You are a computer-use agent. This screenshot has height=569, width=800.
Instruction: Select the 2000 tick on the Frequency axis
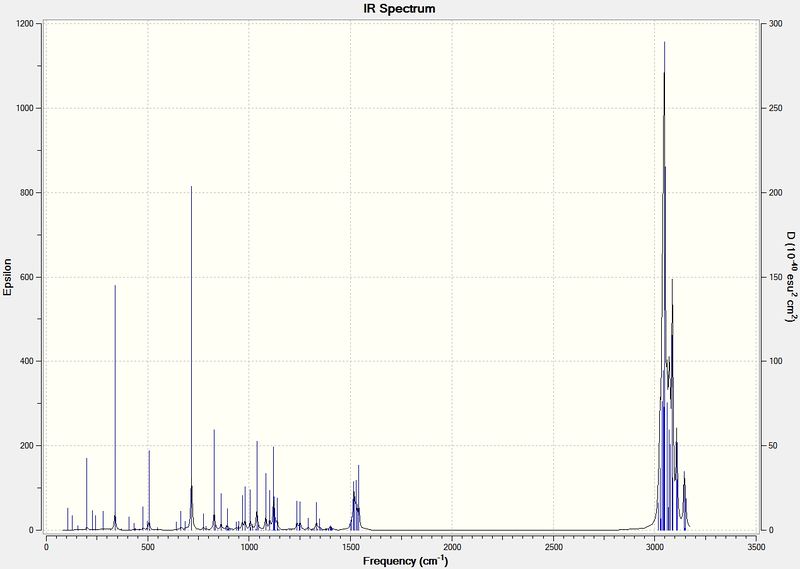tap(452, 547)
